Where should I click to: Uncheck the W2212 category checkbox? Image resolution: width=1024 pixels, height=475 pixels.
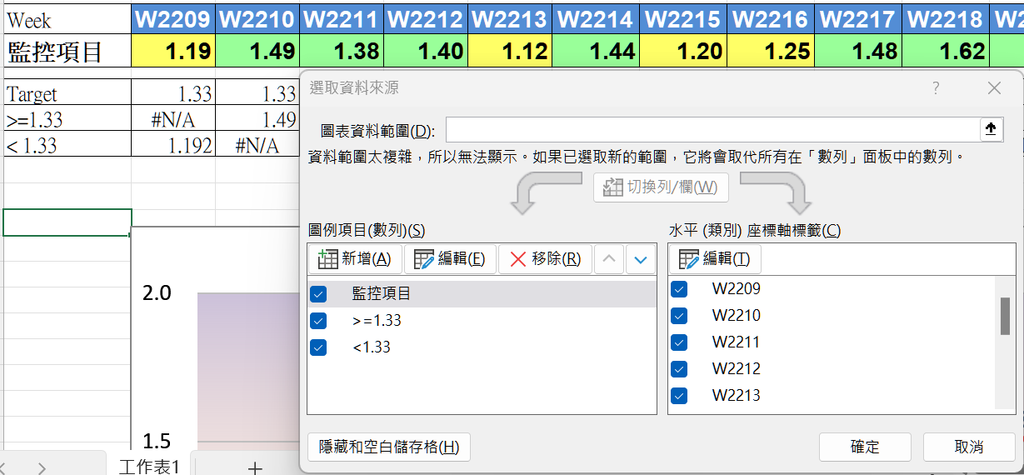point(679,369)
